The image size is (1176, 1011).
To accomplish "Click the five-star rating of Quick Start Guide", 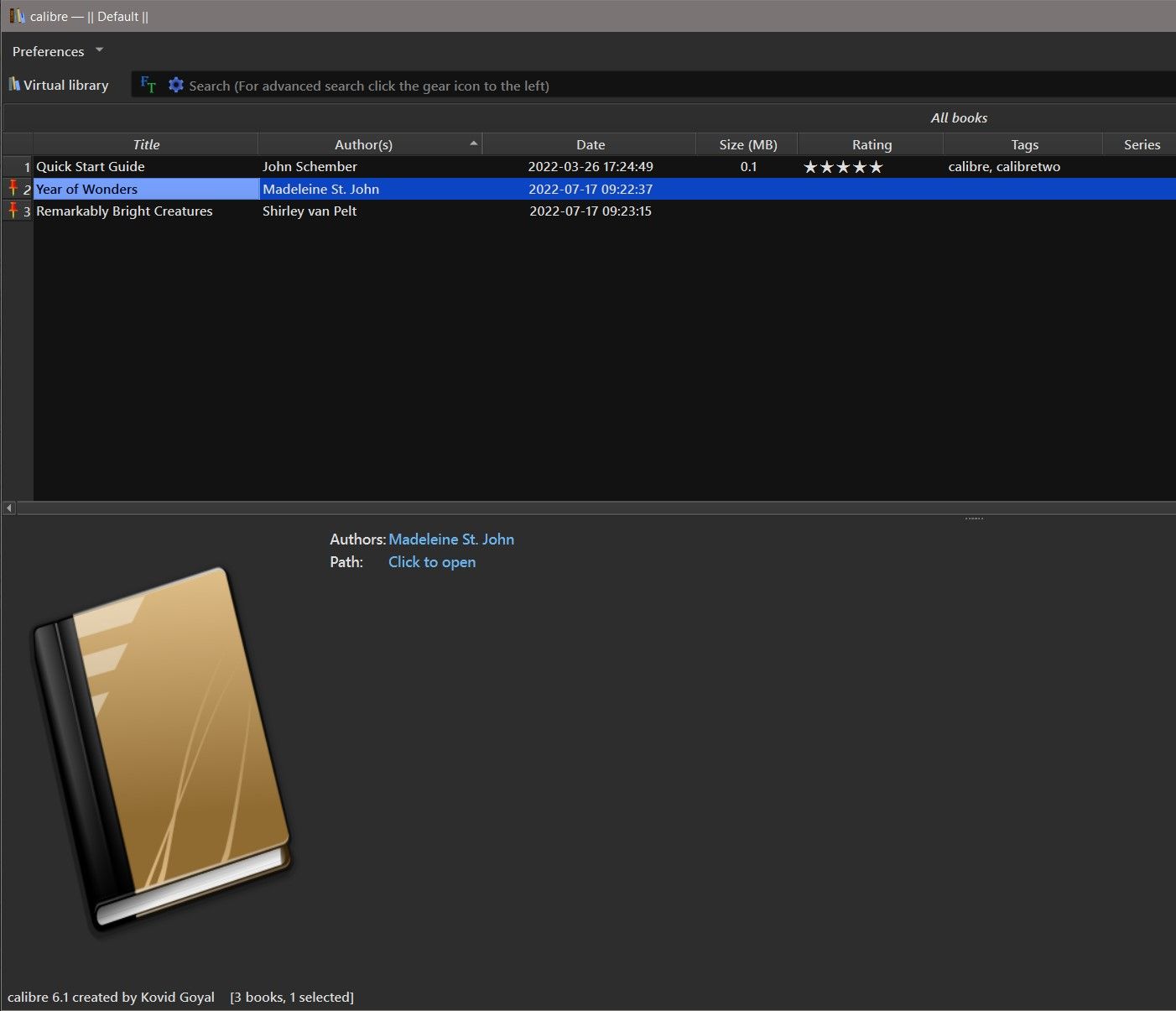I will [843, 167].
